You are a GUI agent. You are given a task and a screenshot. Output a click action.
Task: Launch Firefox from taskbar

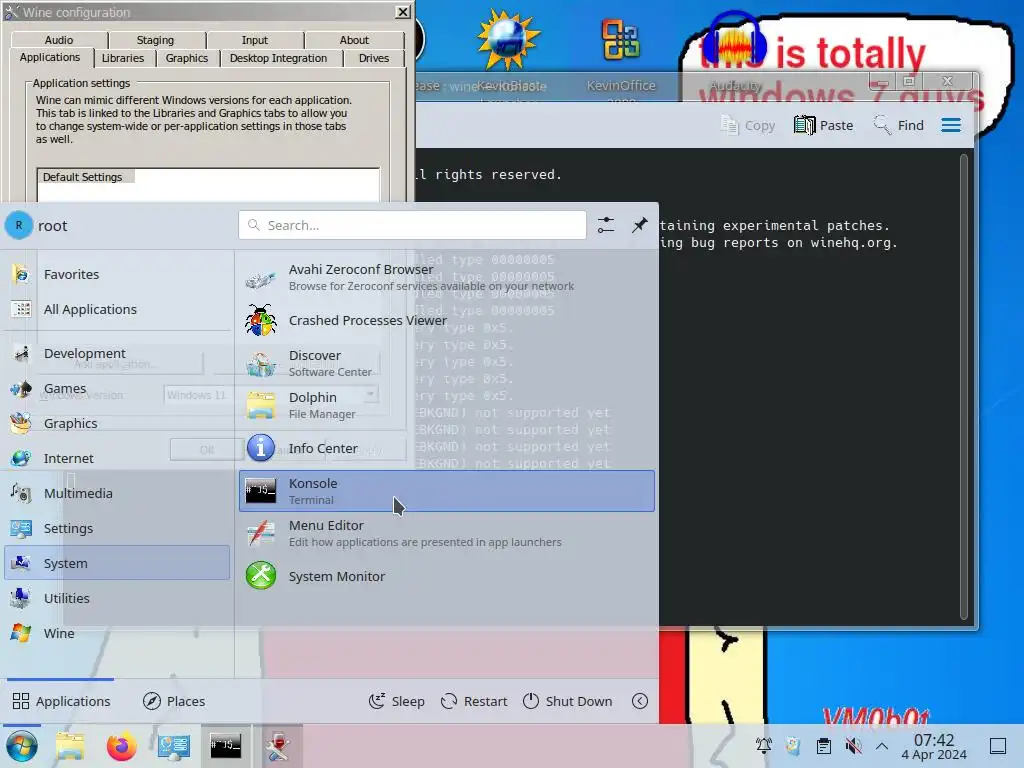click(x=121, y=746)
